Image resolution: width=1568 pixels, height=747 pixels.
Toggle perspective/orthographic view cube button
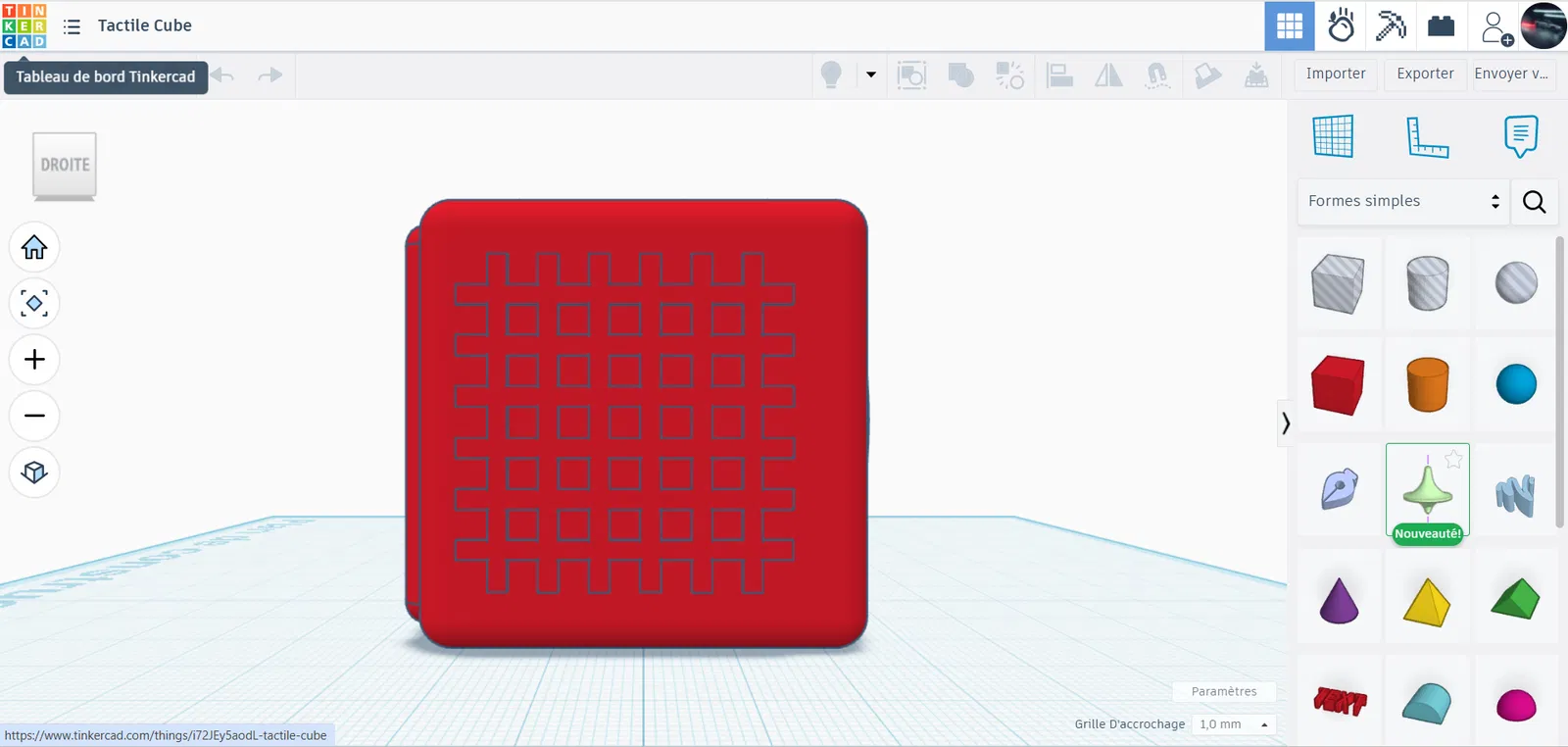34,473
